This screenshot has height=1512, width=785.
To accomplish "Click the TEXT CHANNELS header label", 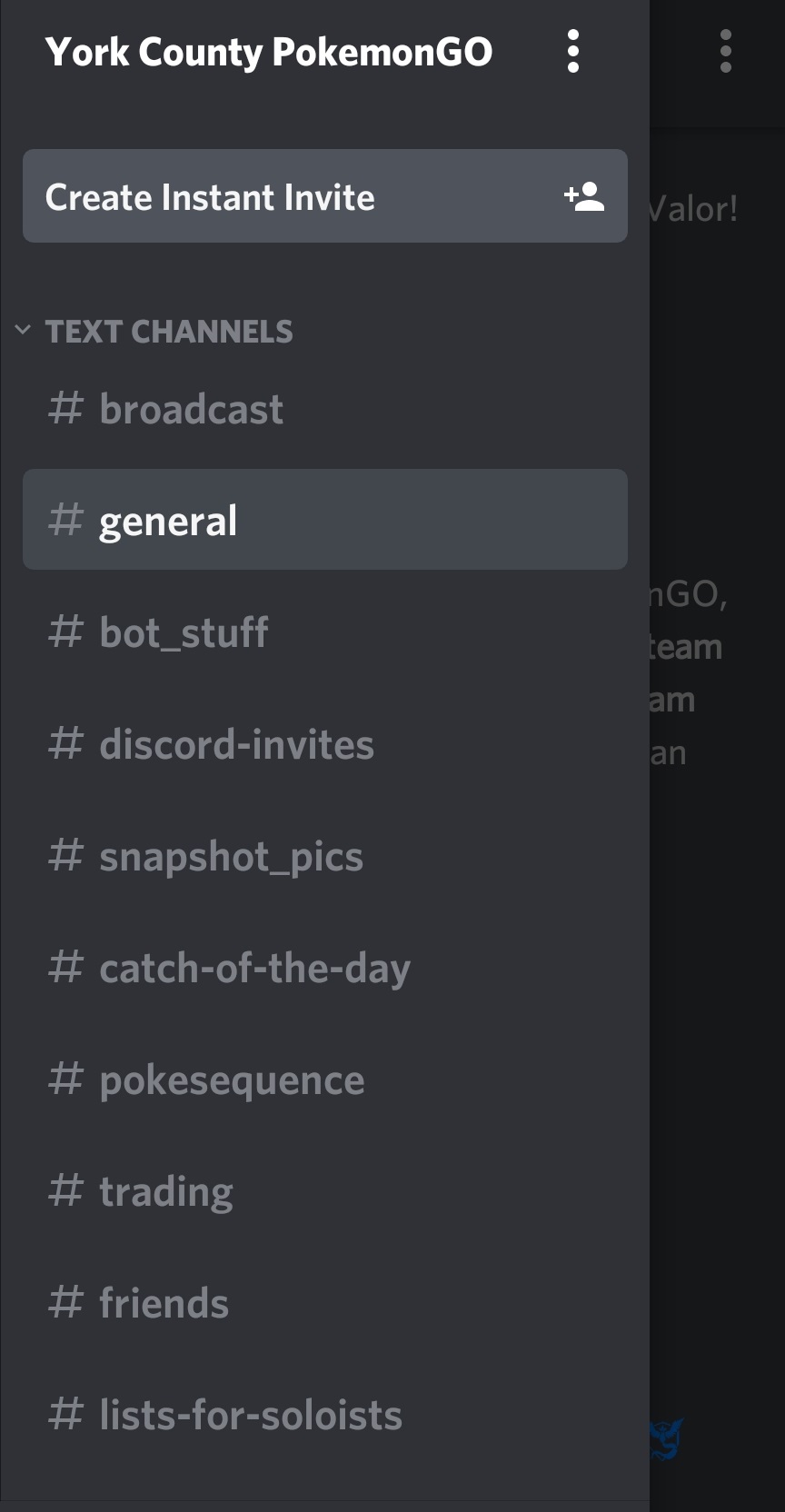I will pyautogui.click(x=169, y=332).
